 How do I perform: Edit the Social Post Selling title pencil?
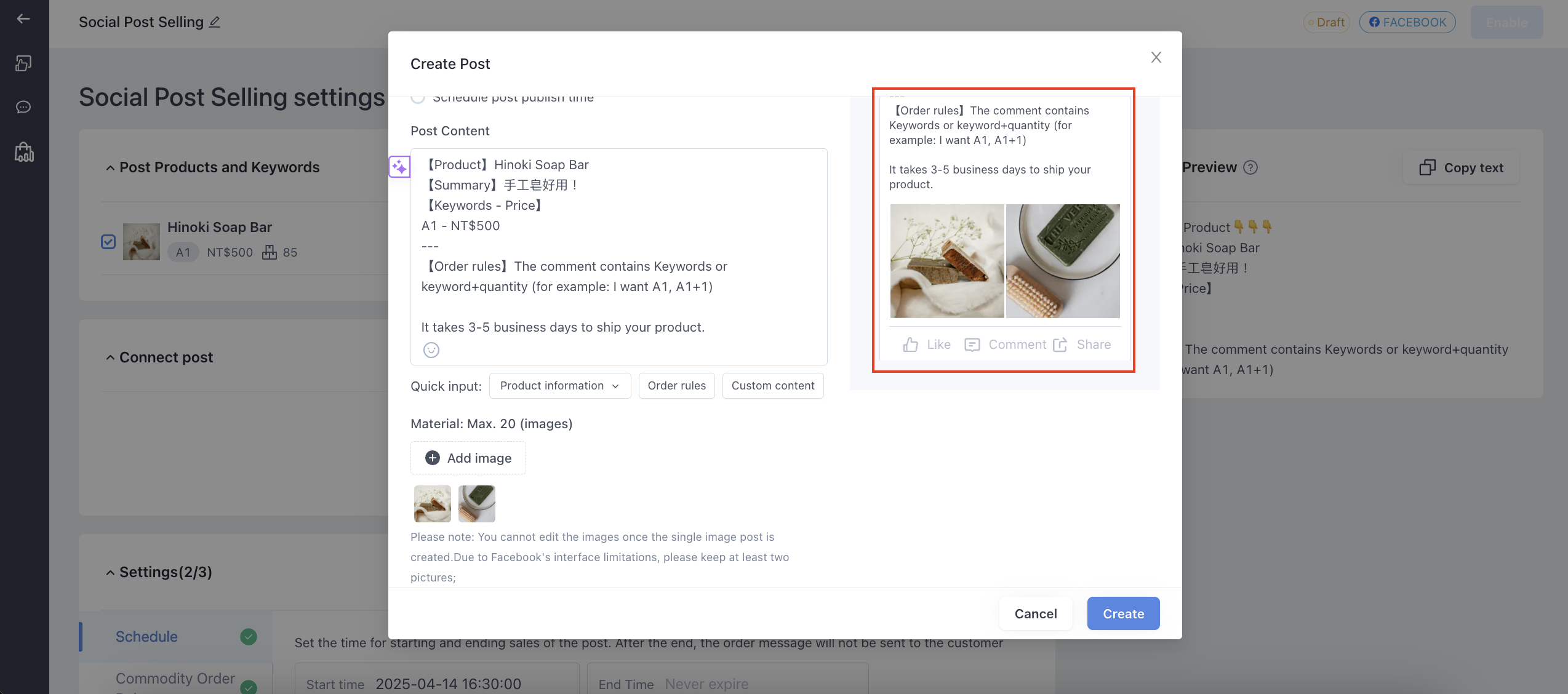point(214,22)
